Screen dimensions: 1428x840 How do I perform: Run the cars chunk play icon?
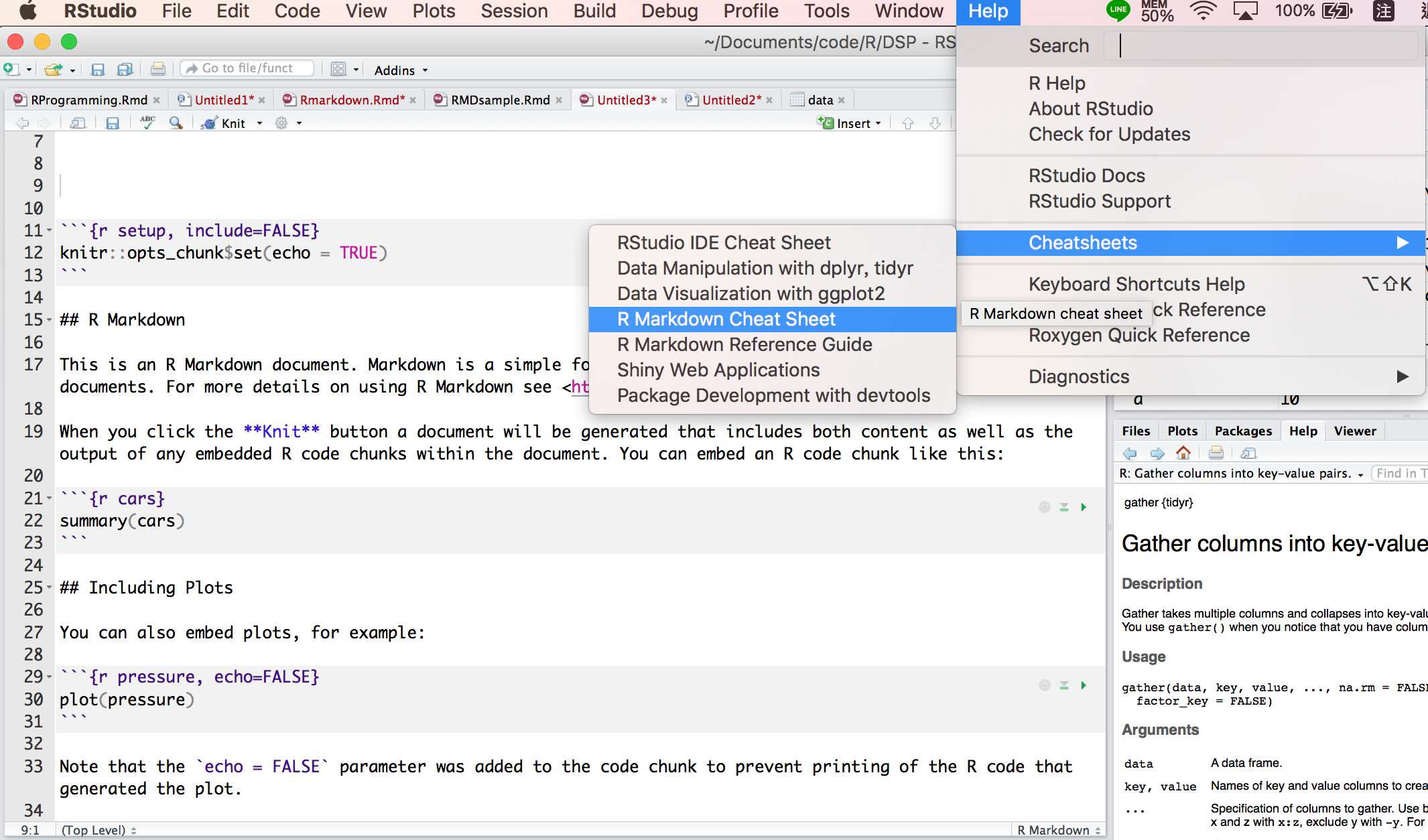pos(1084,507)
